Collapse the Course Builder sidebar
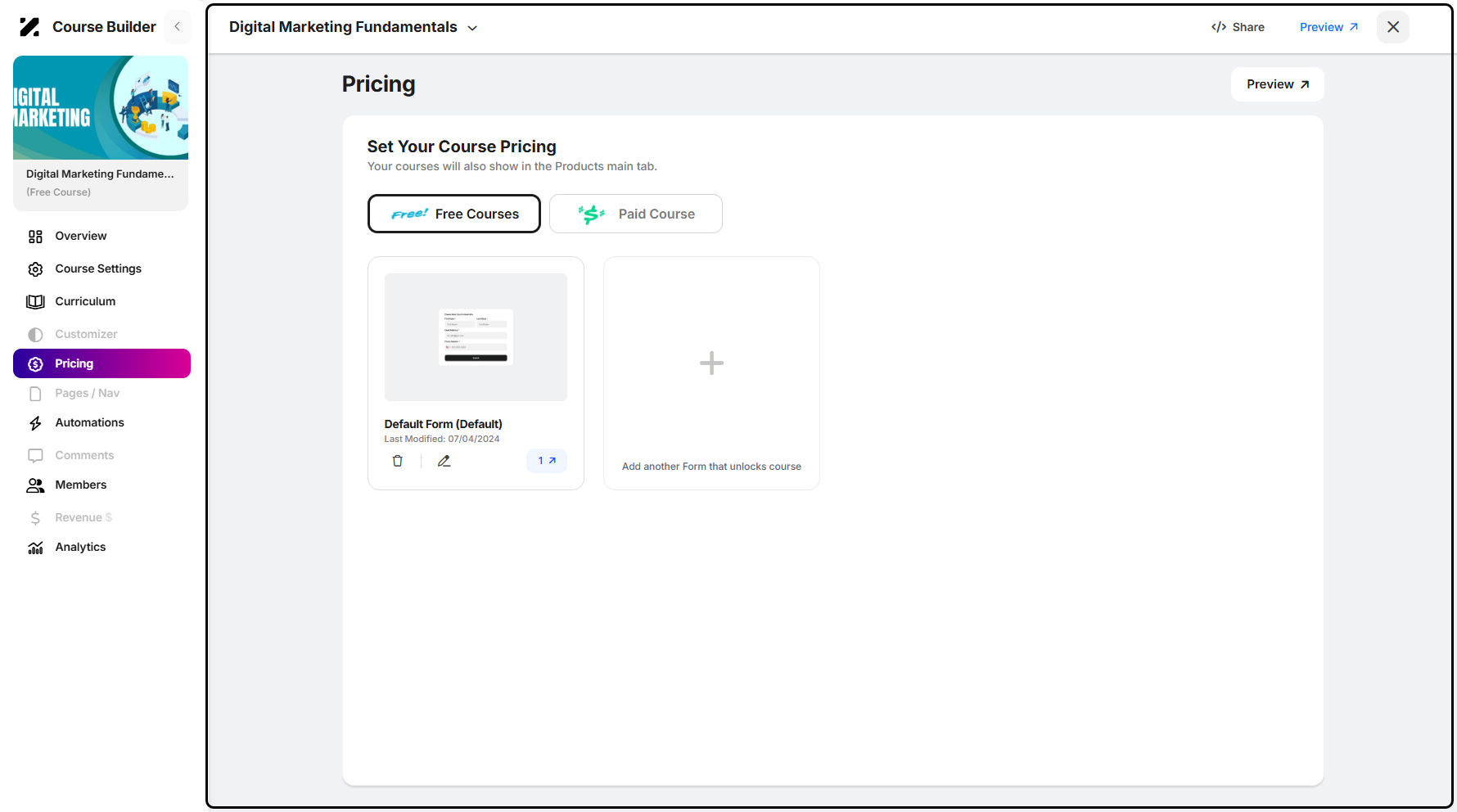The image size is (1457, 812). coord(177,27)
